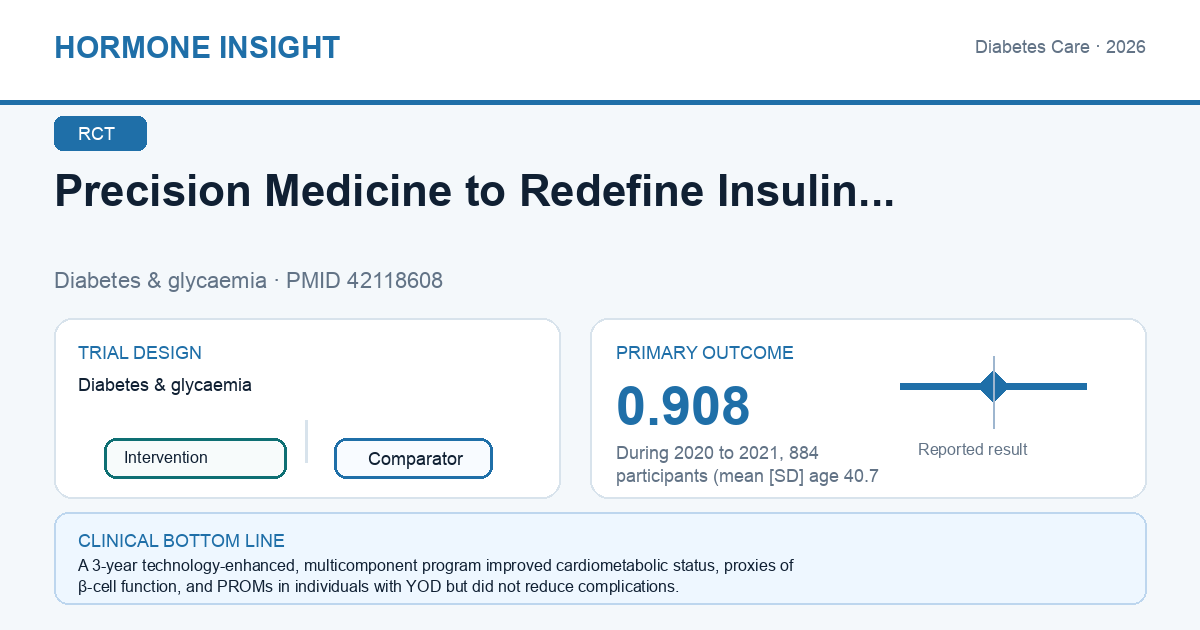Click the 0.908 primary outcome value
The image size is (1200, 630).
pos(683,406)
